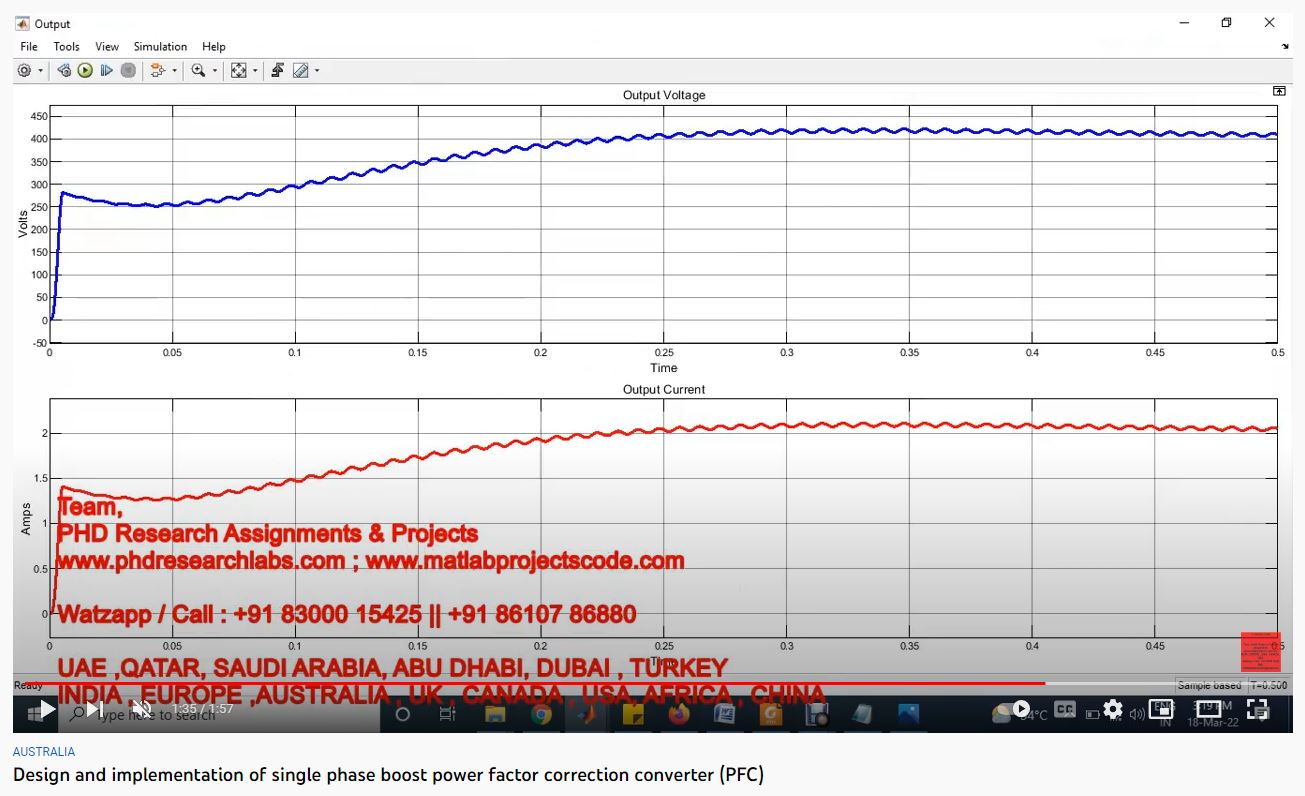Open the Tools menu
The height and width of the screenshot is (796, 1305).
click(x=66, y=46)
